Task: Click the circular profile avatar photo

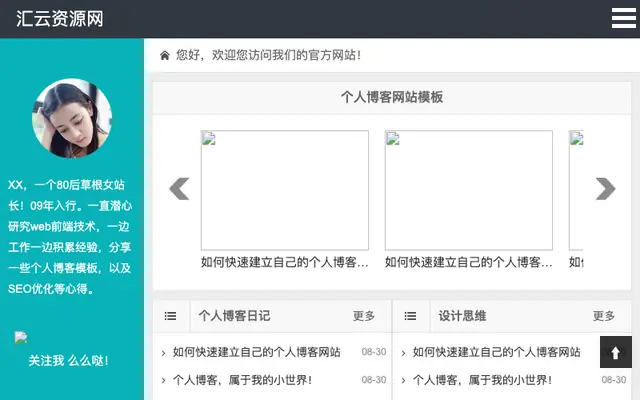Action: tap(72, 118)
